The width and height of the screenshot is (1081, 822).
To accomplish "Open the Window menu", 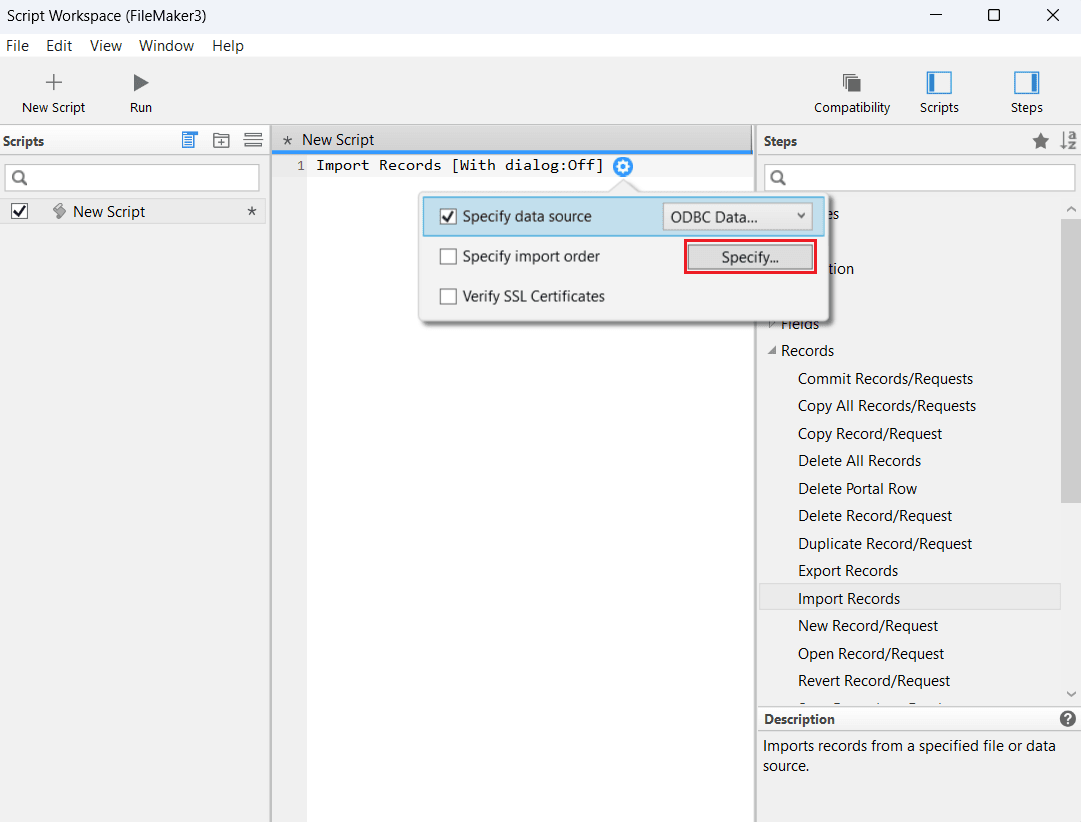I will click(x=166, y=46).
